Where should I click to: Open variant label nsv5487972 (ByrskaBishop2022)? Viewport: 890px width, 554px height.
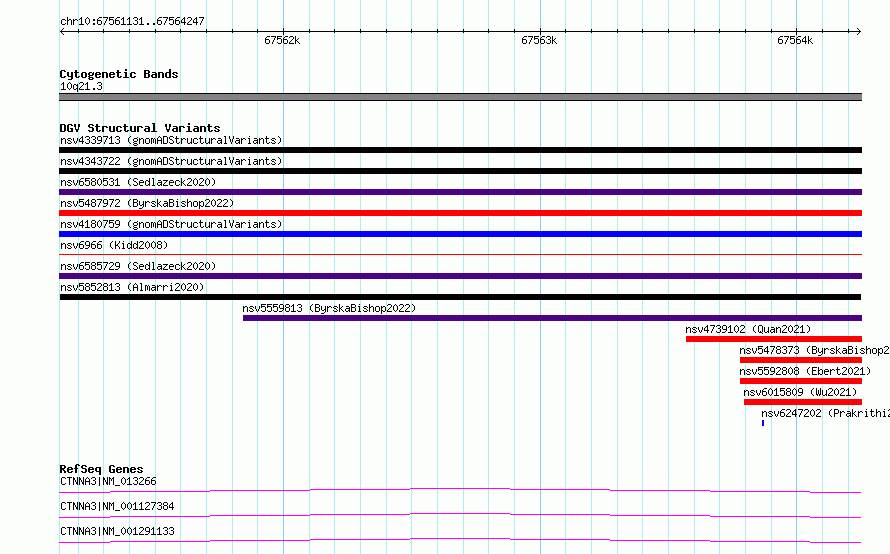point(147,203)
